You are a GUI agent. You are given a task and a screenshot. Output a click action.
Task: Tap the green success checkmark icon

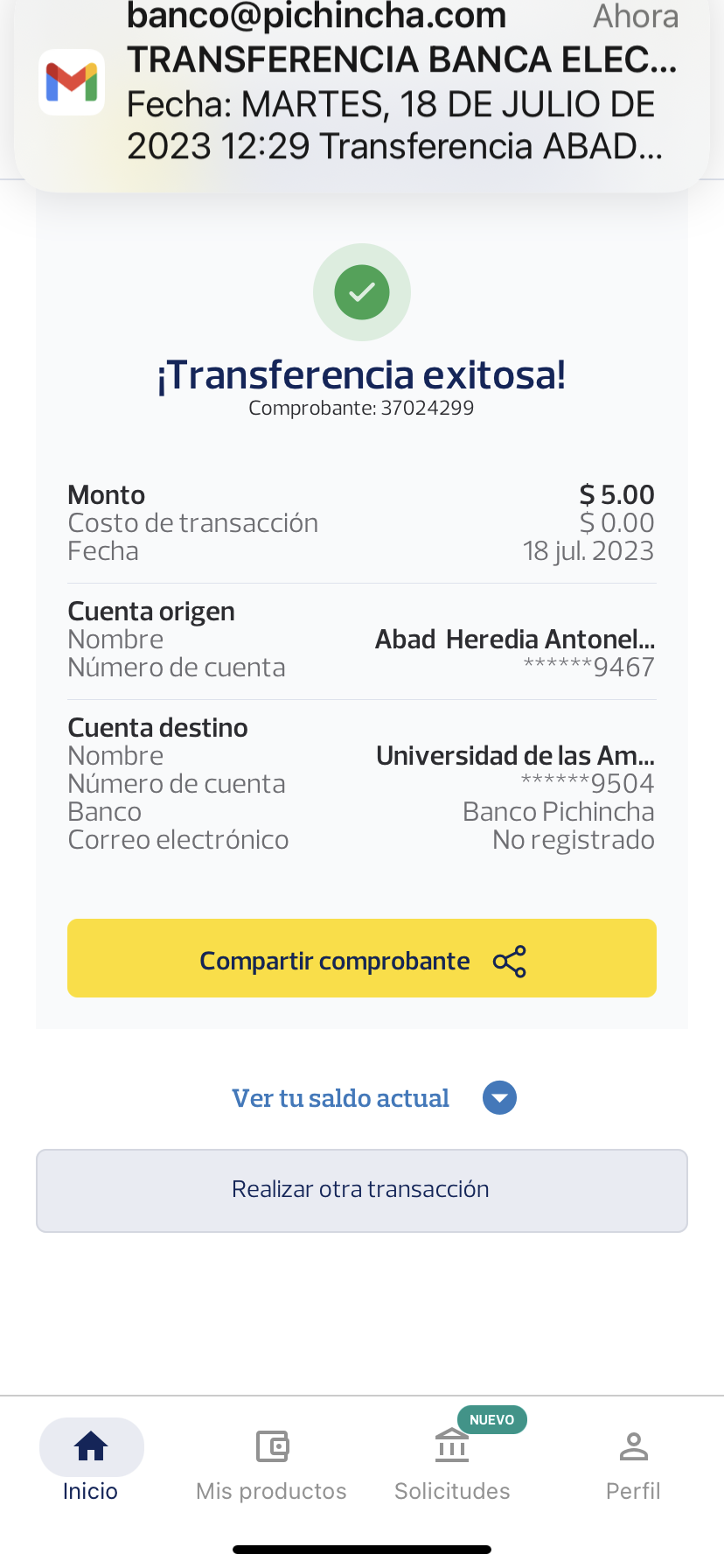[x=362, y=292]
